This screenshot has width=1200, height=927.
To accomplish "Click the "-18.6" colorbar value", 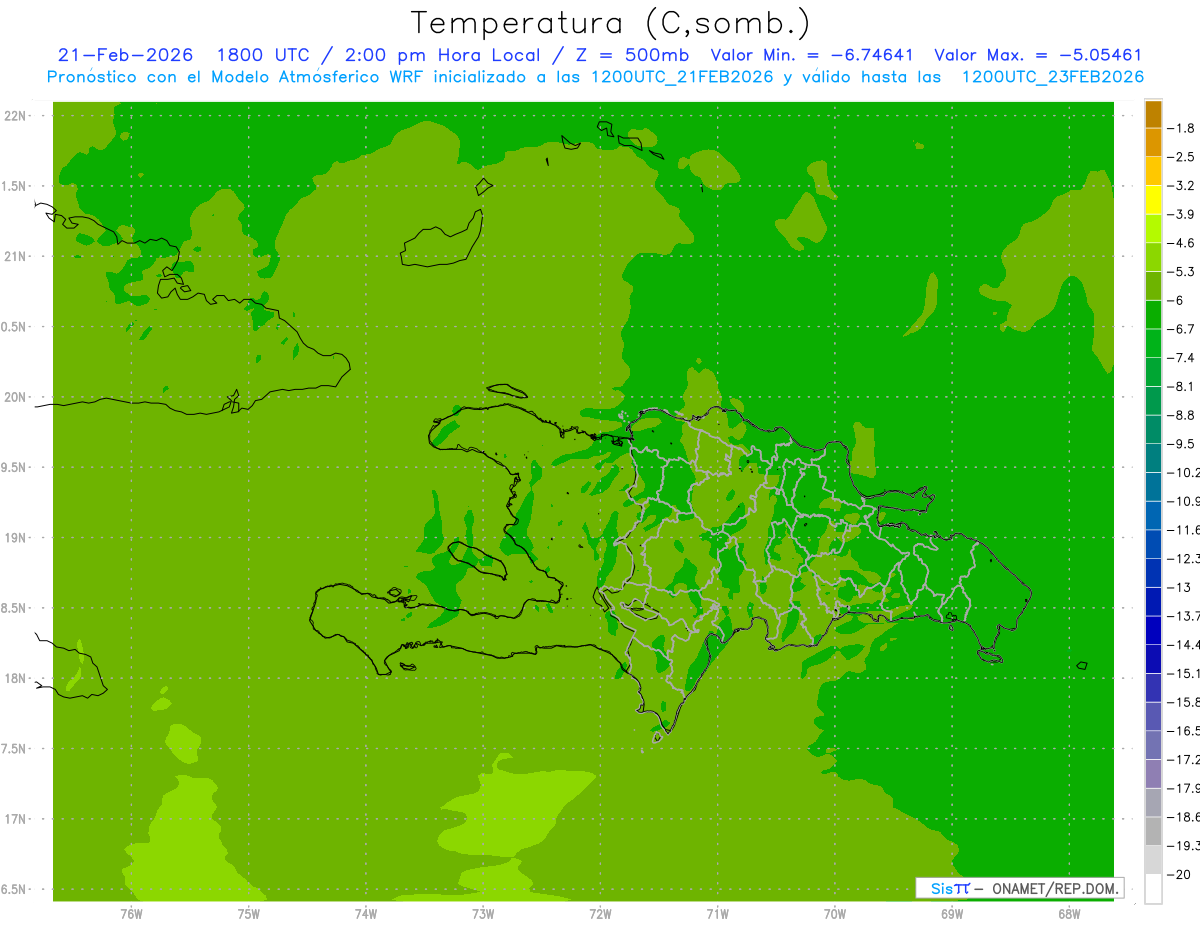I will point(1183,817).
